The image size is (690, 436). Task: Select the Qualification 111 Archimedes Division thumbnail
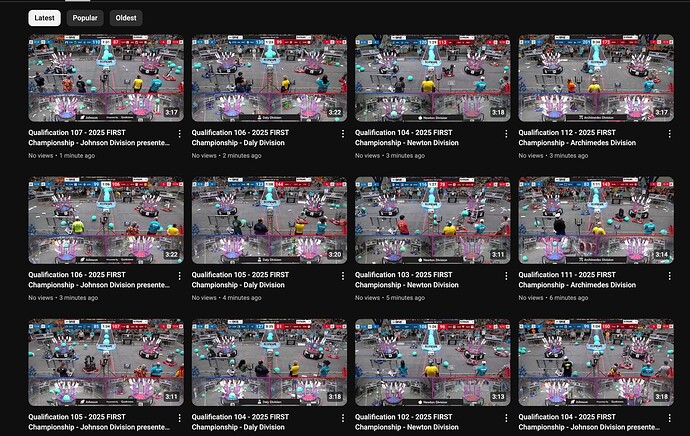point(596,220)
